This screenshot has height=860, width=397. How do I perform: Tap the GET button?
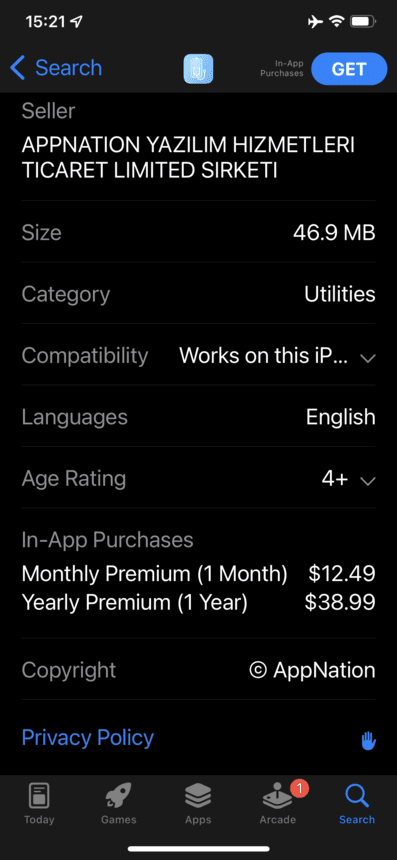click(x=349, y=69)
